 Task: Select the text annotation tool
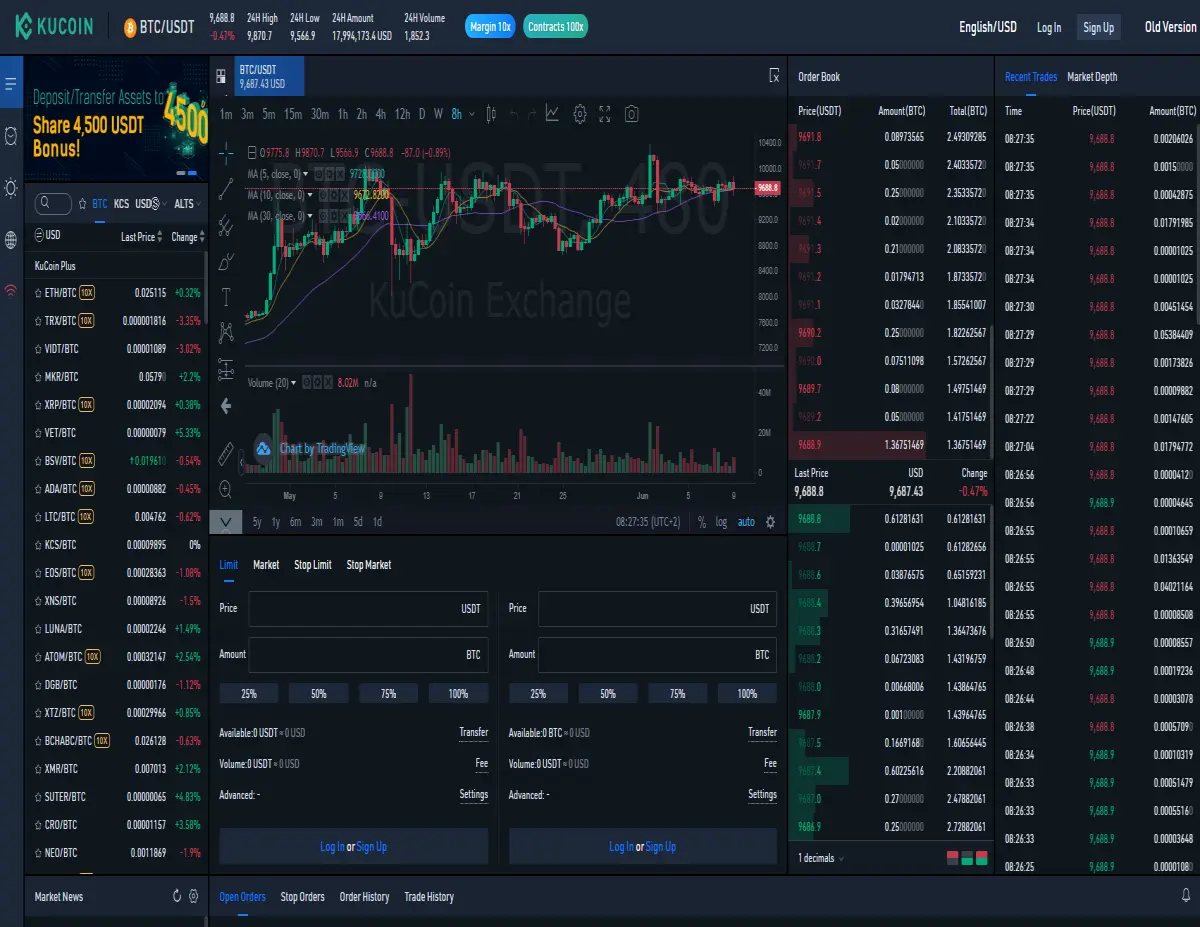click(x=226, y=297)
